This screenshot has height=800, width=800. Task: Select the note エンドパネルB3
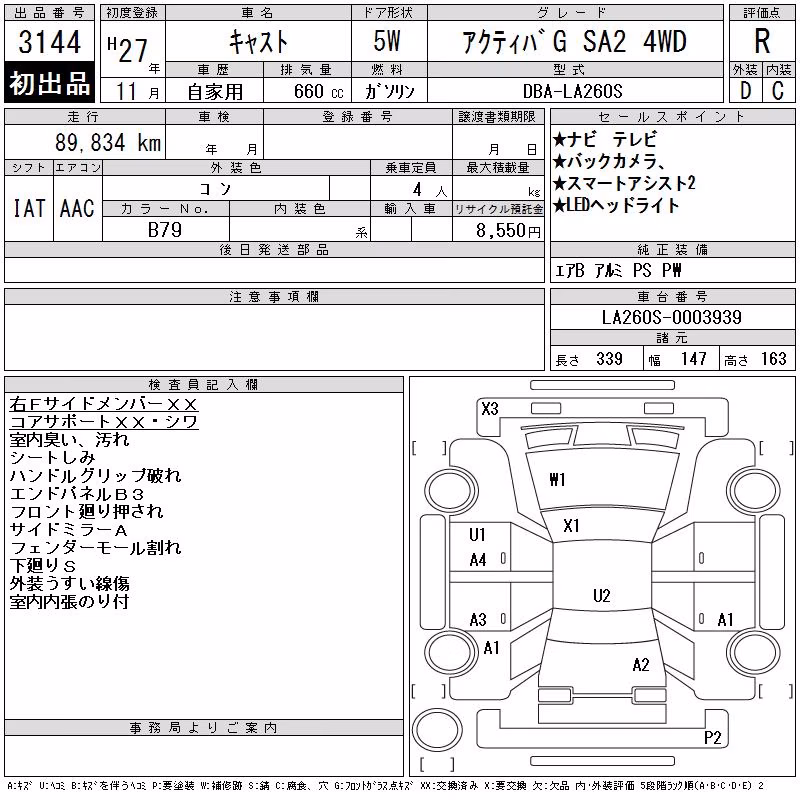pyautogui.click(x=77, y=494)
